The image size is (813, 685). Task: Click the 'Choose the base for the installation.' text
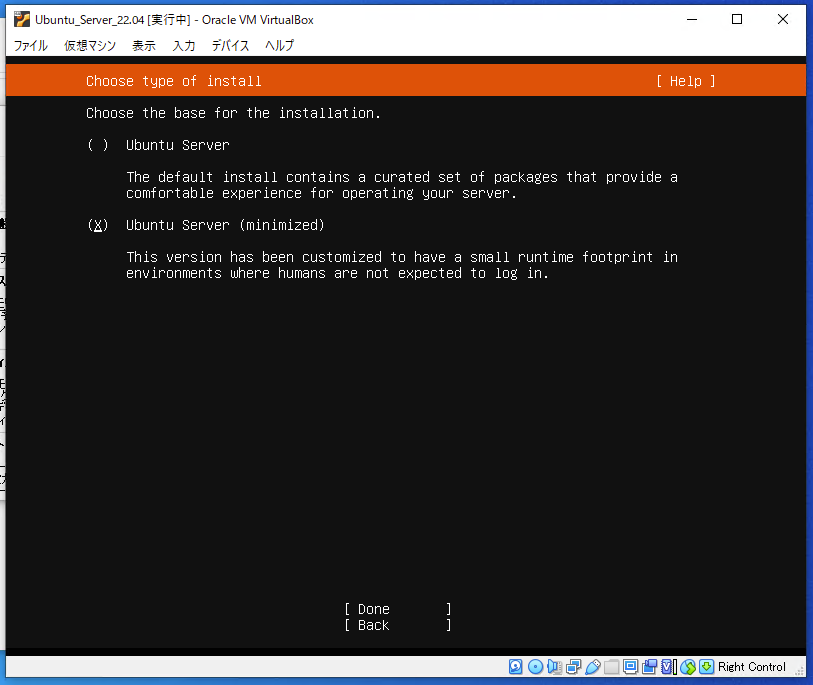(x=233, y=113)
